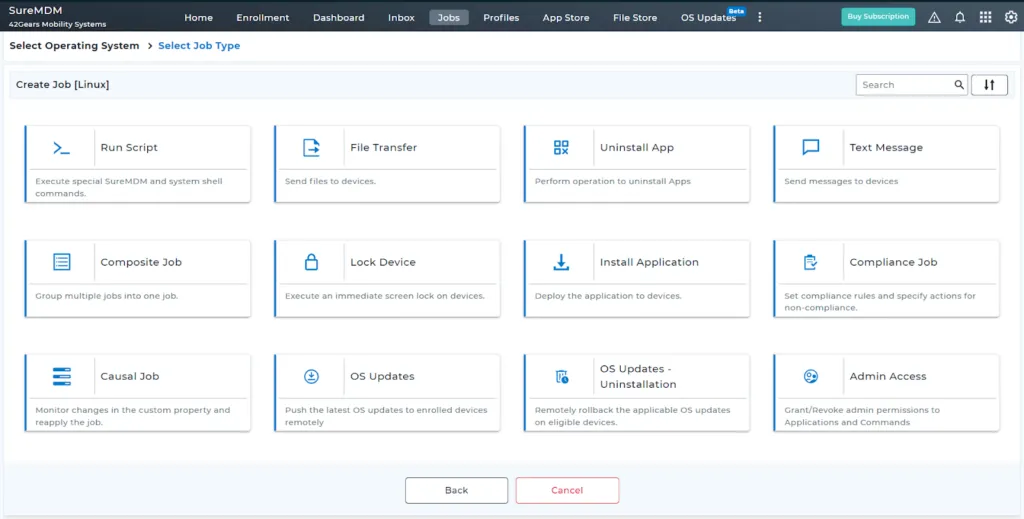Click the OS Updates - Uninstallation trash icon

[562, 377]
